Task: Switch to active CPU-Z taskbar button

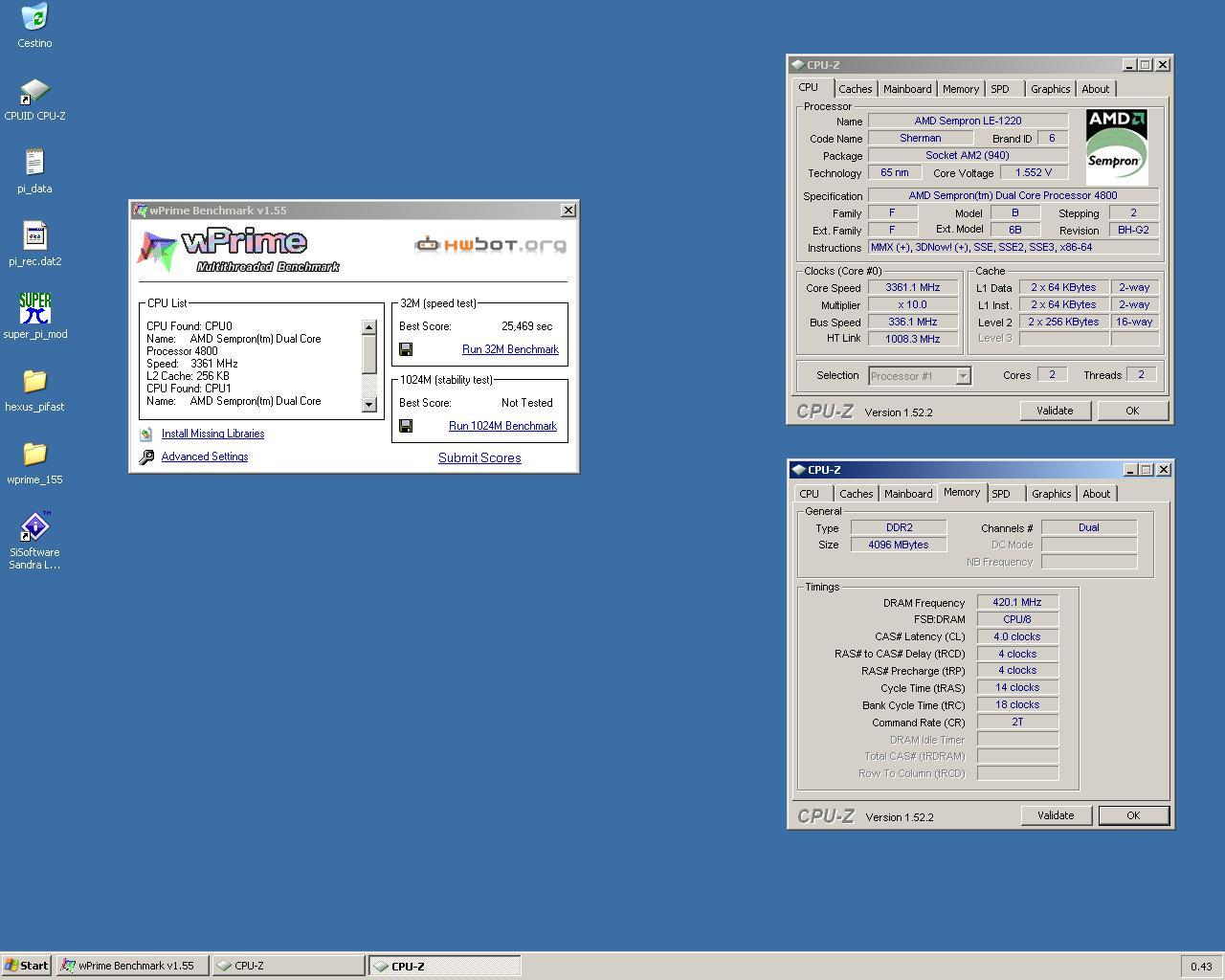Action: (445, 966)
